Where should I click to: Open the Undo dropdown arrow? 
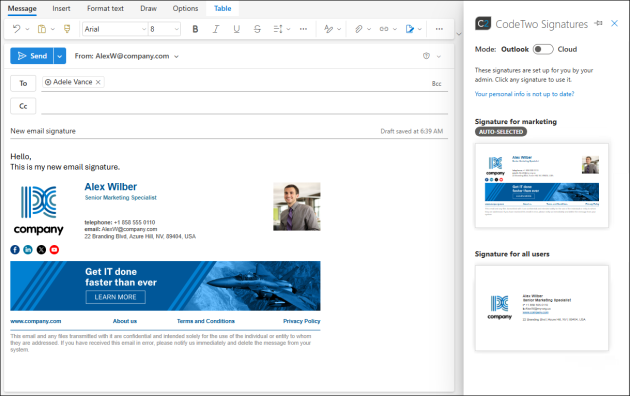click(27, 29)
